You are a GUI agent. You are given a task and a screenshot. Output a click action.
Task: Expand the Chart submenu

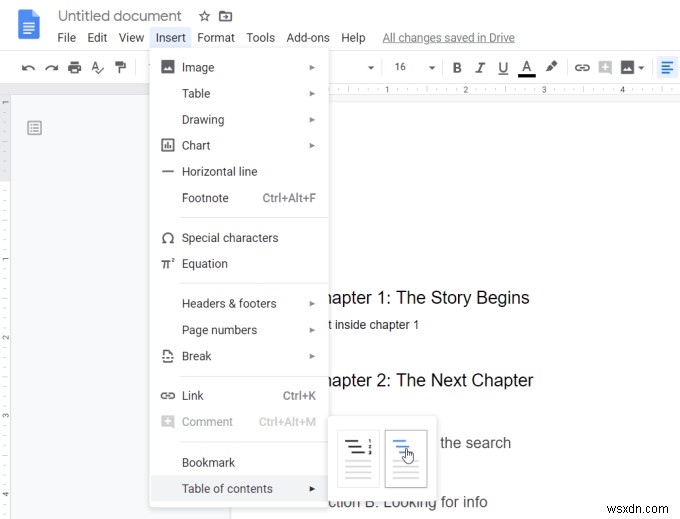pos(239,145)
